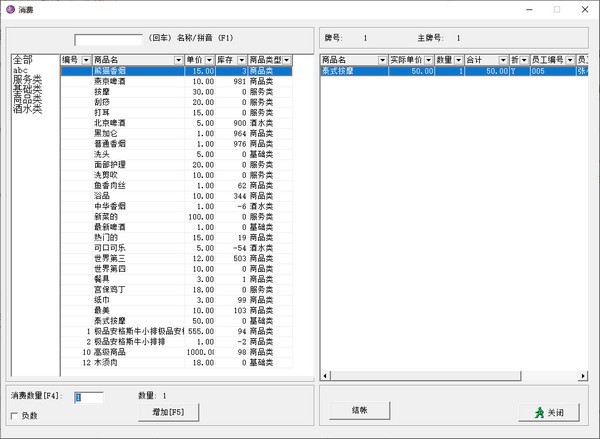
Task: Open the 折 column dropdown
Action: (524, 60)
